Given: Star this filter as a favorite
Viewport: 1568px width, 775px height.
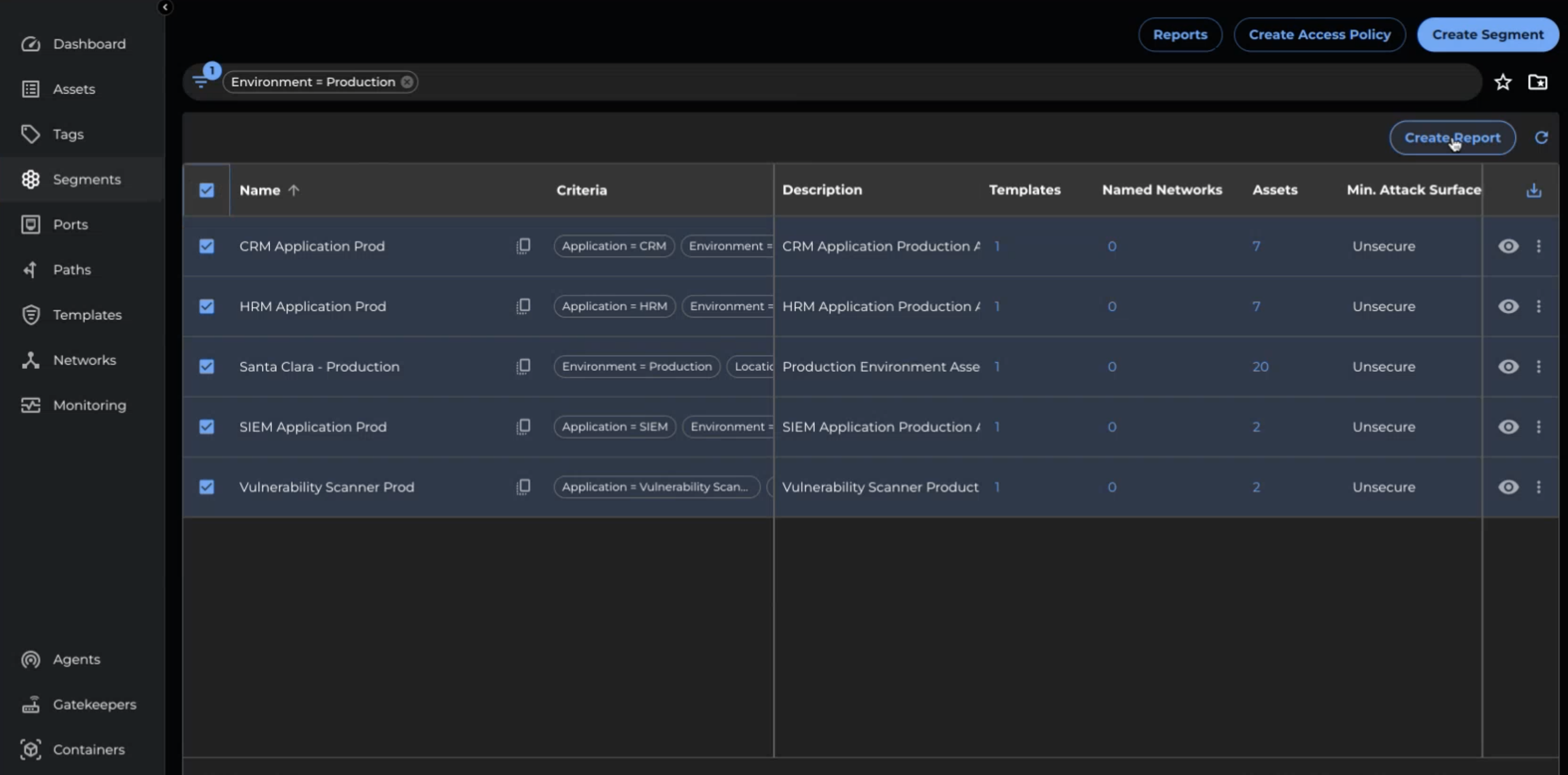Looking at the screenshot, I should (x=1502, y=81).
